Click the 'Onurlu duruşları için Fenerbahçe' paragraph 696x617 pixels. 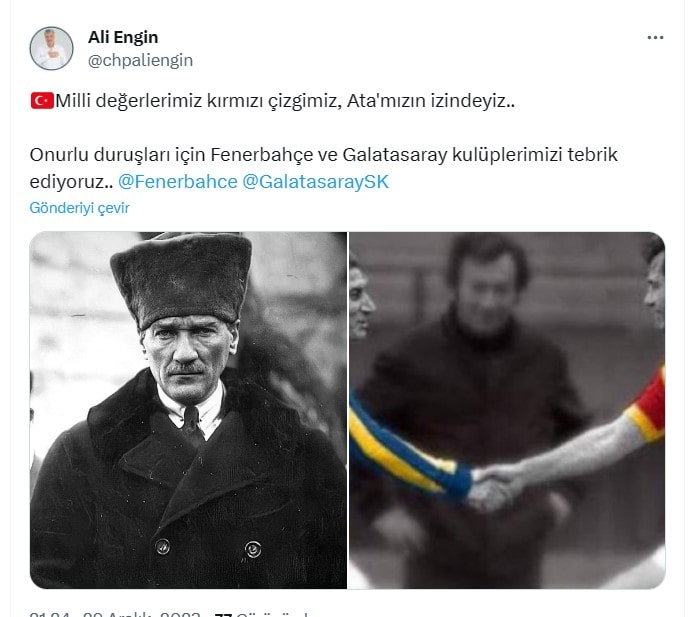(x=324, y=168)
